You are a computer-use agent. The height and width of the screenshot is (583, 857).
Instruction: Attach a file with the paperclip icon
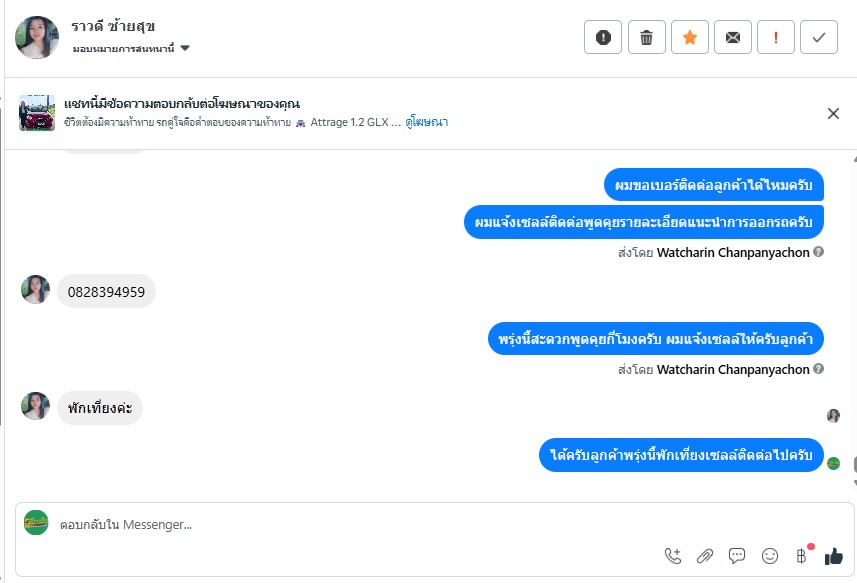point(705,556)
